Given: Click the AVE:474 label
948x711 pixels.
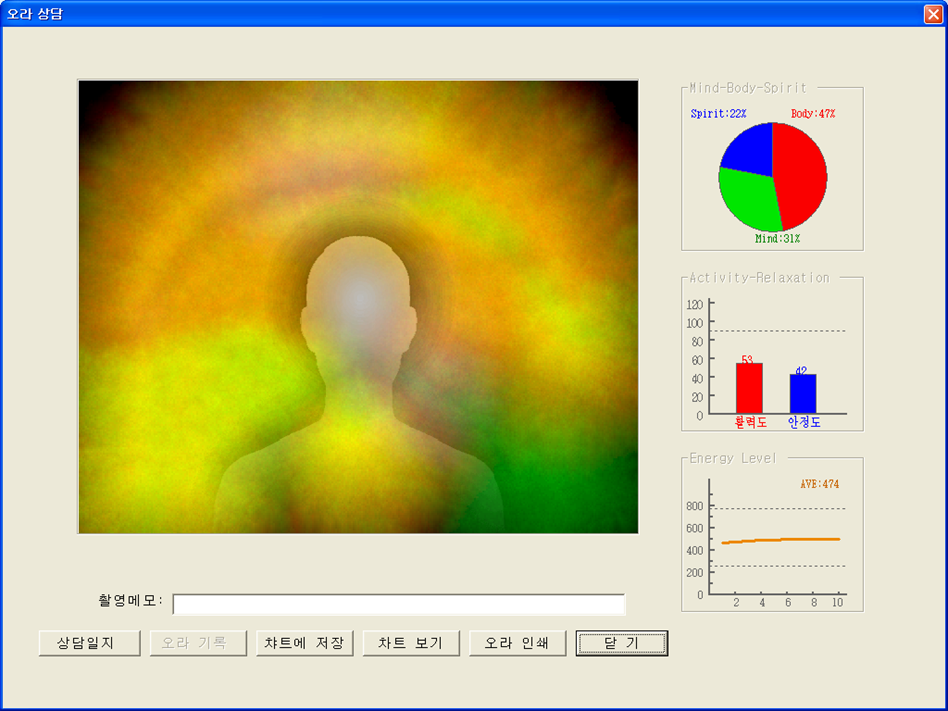Looking at the screenshot, I should pyautogui.click(x=819, y=484).
